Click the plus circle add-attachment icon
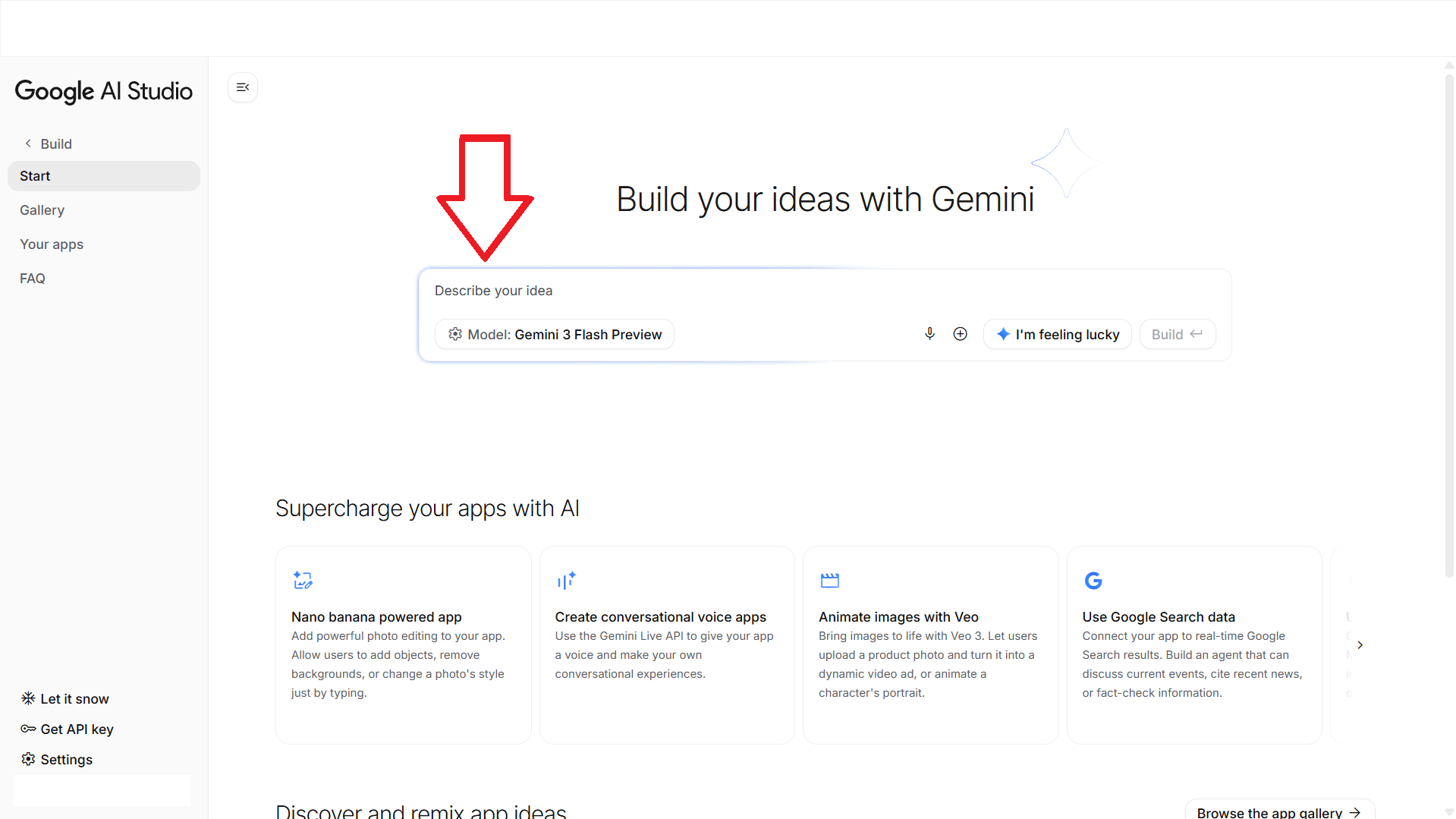Viewport: 1456px width, 819px height. (x=960, y=334)
